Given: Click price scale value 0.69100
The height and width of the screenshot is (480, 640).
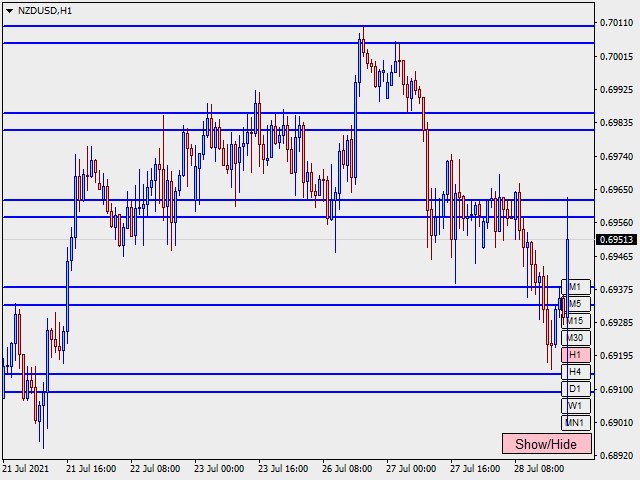Looking at the screenshot, I should [616, 389].
